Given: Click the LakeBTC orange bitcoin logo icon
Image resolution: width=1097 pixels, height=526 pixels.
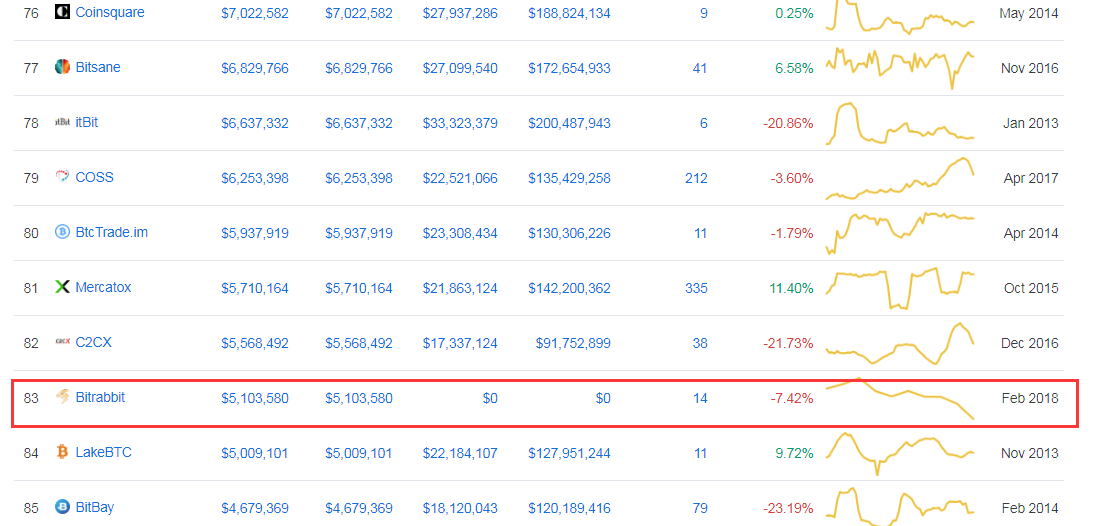Looking at the screenshot, I should pos(62,453).
